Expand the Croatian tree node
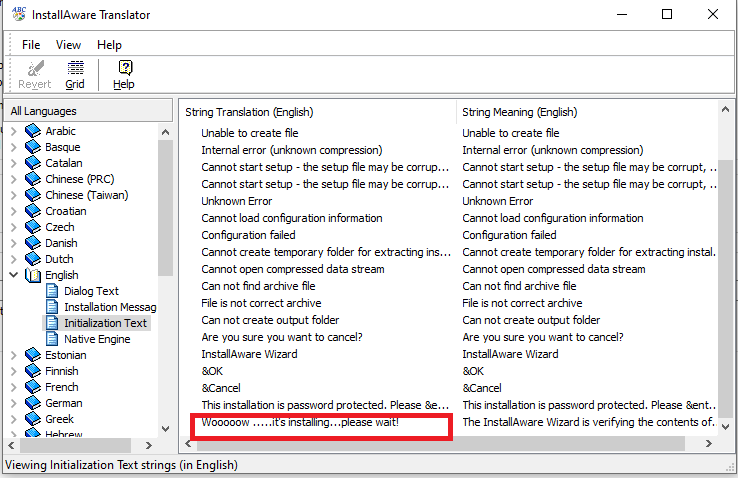The image size is (738, 478). coord(14,211)
